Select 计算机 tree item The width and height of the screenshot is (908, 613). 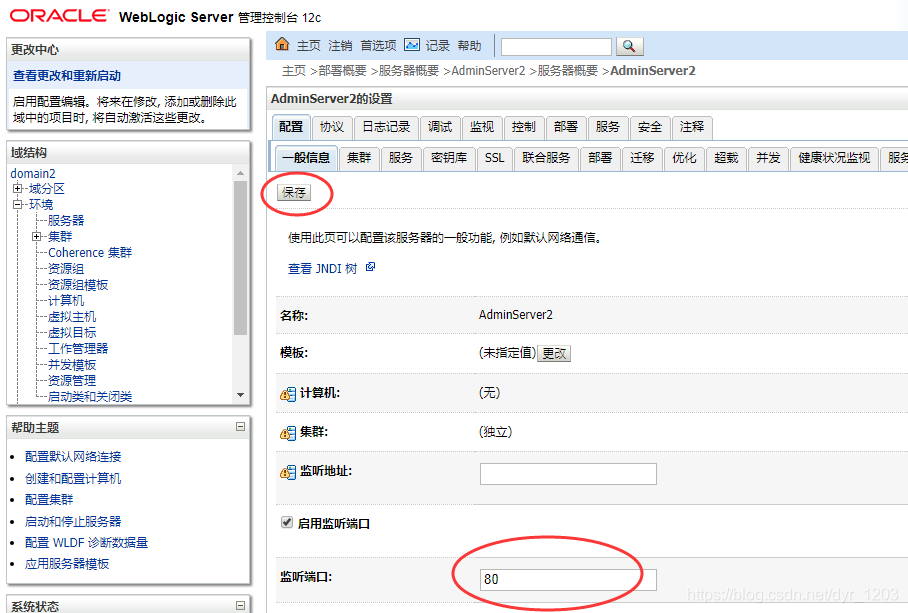coord(66,300)
